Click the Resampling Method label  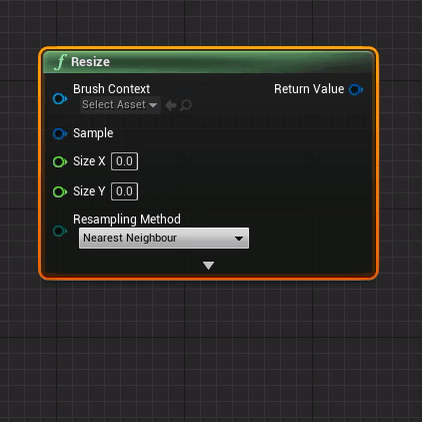pos(127,219)
